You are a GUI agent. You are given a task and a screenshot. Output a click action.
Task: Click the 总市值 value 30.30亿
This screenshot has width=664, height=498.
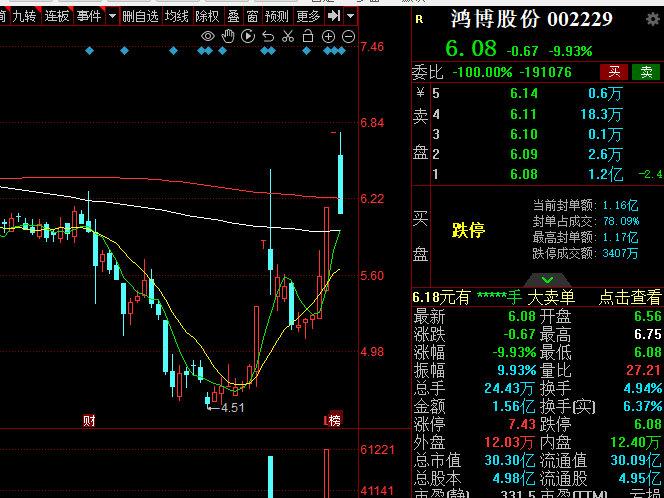[x=509, y=460]
